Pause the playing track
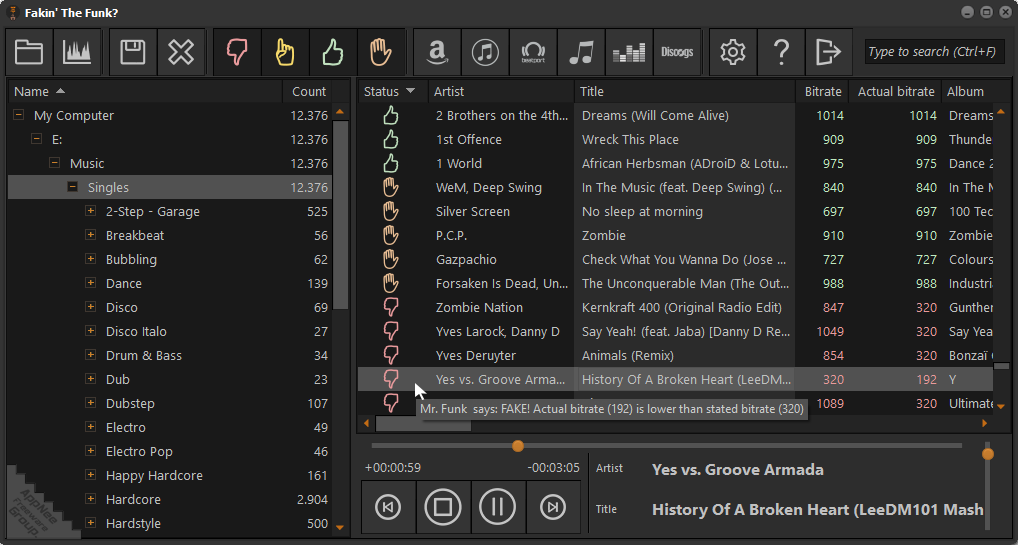The width and height of the screenshot is (1018, 545). coord(498,507)
